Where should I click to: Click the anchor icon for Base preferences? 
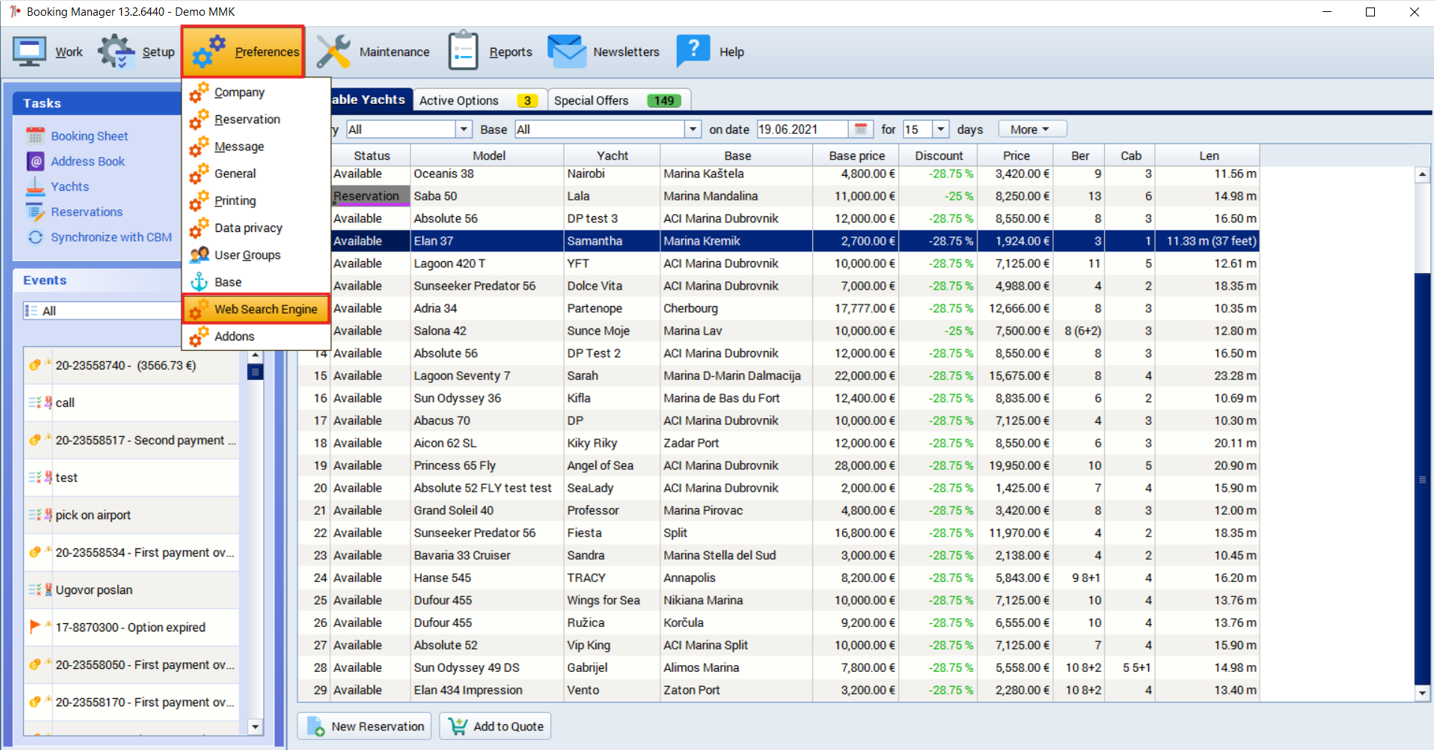tap(199, 282)
